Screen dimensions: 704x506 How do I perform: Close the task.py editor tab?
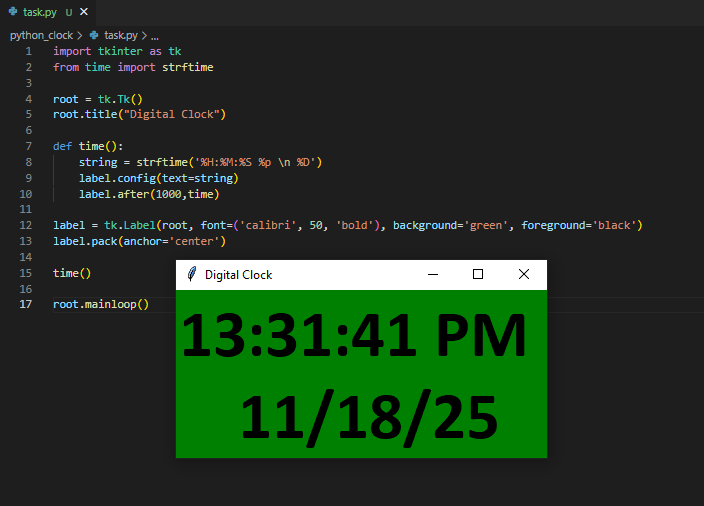coord(84,12)
